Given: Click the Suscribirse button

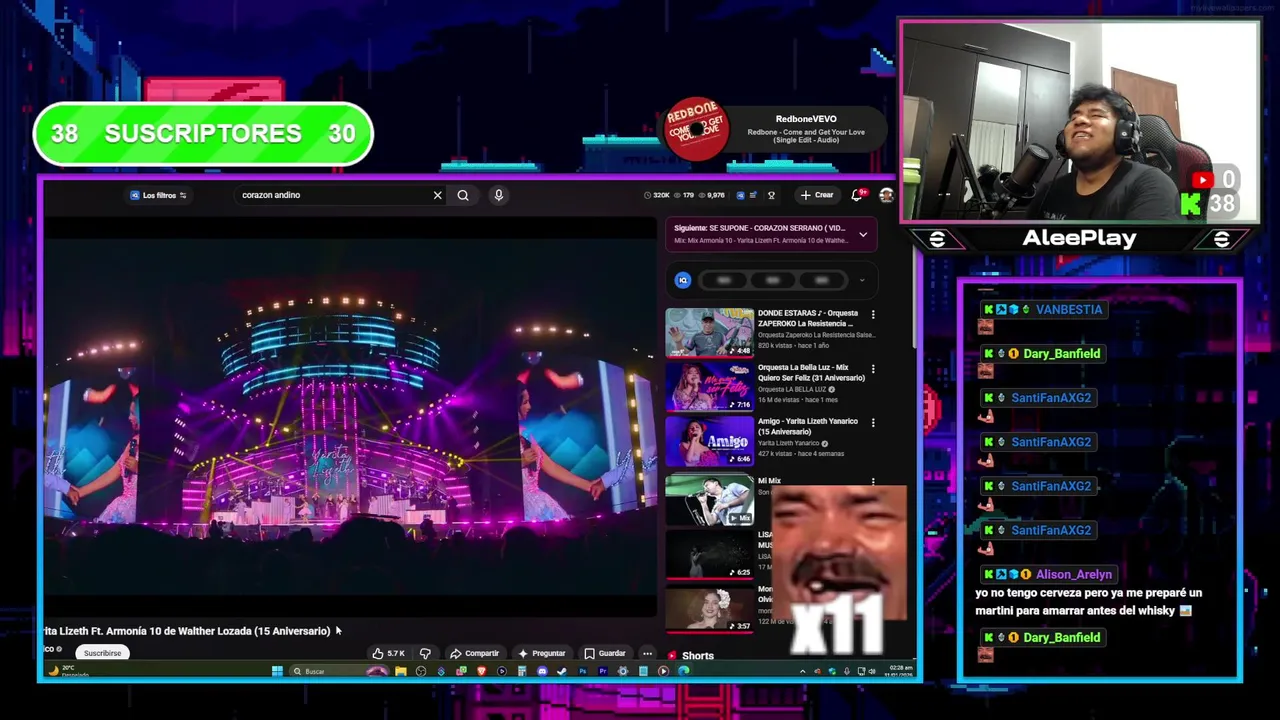Looking at the screenshot, I should (102, 653).
